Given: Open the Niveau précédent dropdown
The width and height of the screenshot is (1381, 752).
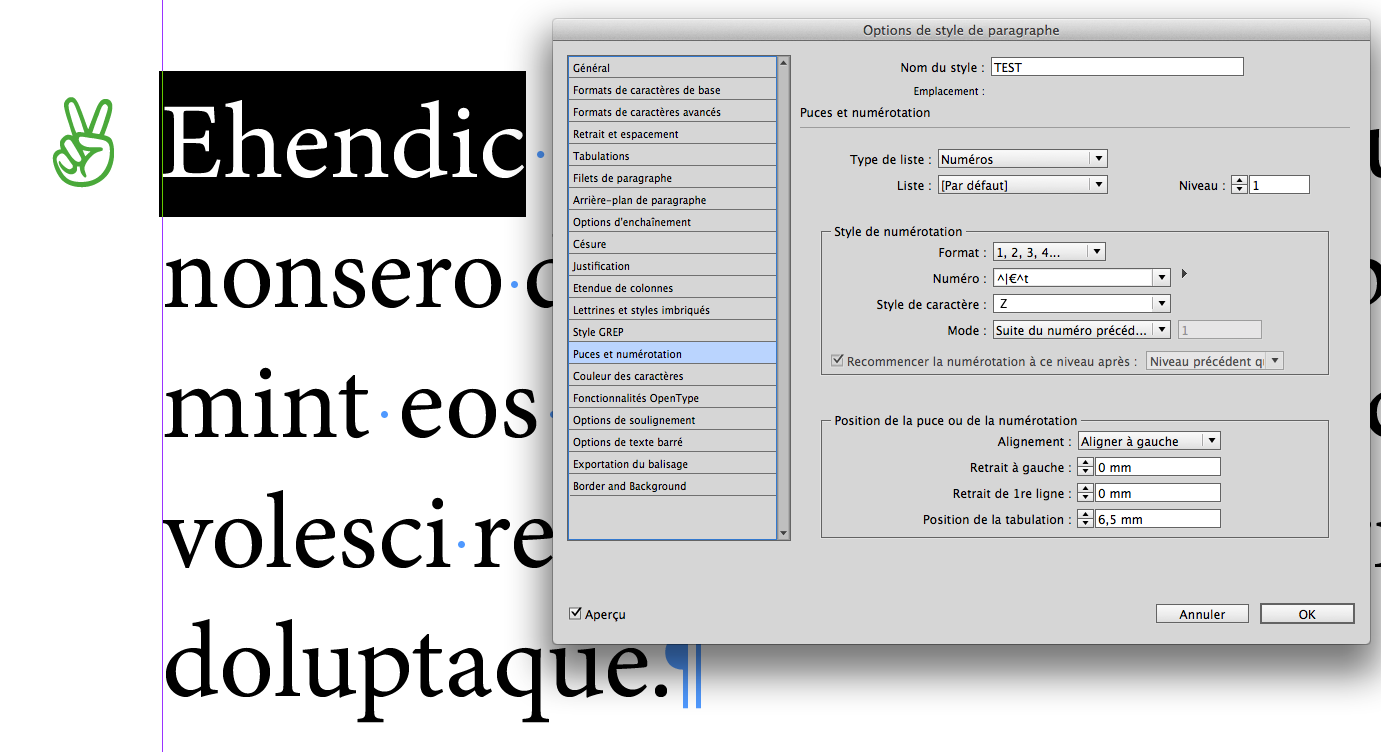Looking at the screenshot, I should tap(1214, 361).
